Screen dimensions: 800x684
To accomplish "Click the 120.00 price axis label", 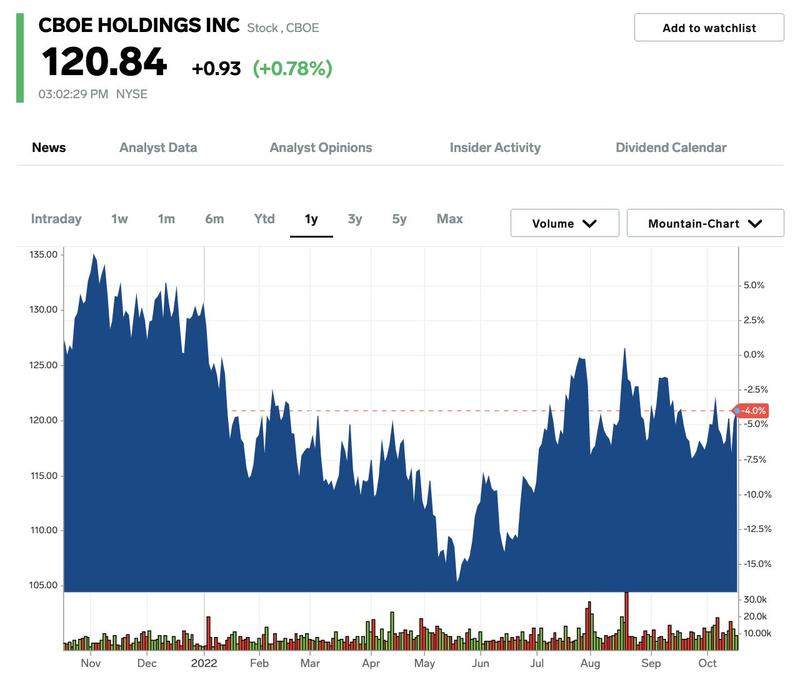I will point(43,420).
